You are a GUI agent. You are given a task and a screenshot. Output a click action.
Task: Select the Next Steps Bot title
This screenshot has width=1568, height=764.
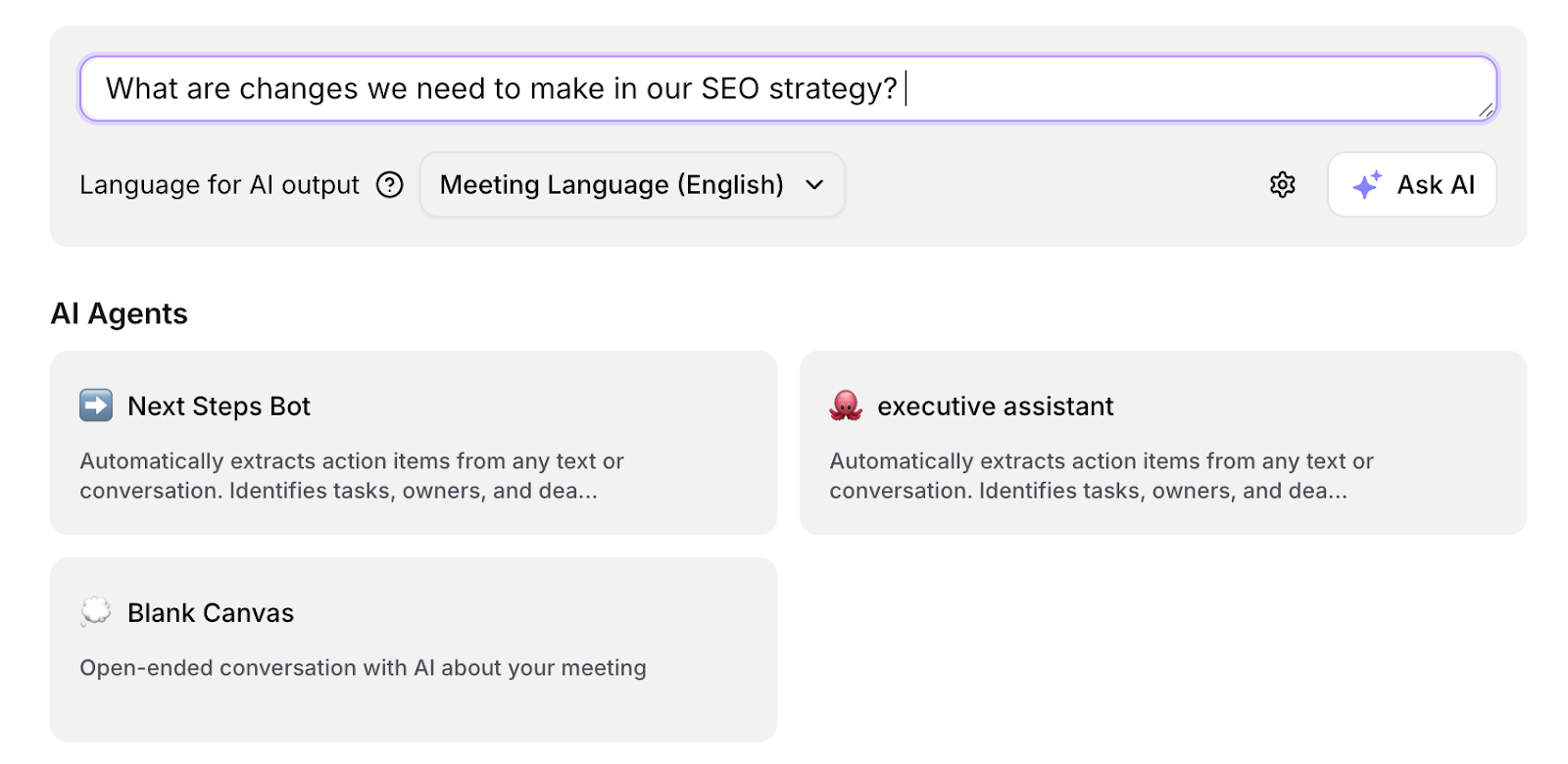219,406
